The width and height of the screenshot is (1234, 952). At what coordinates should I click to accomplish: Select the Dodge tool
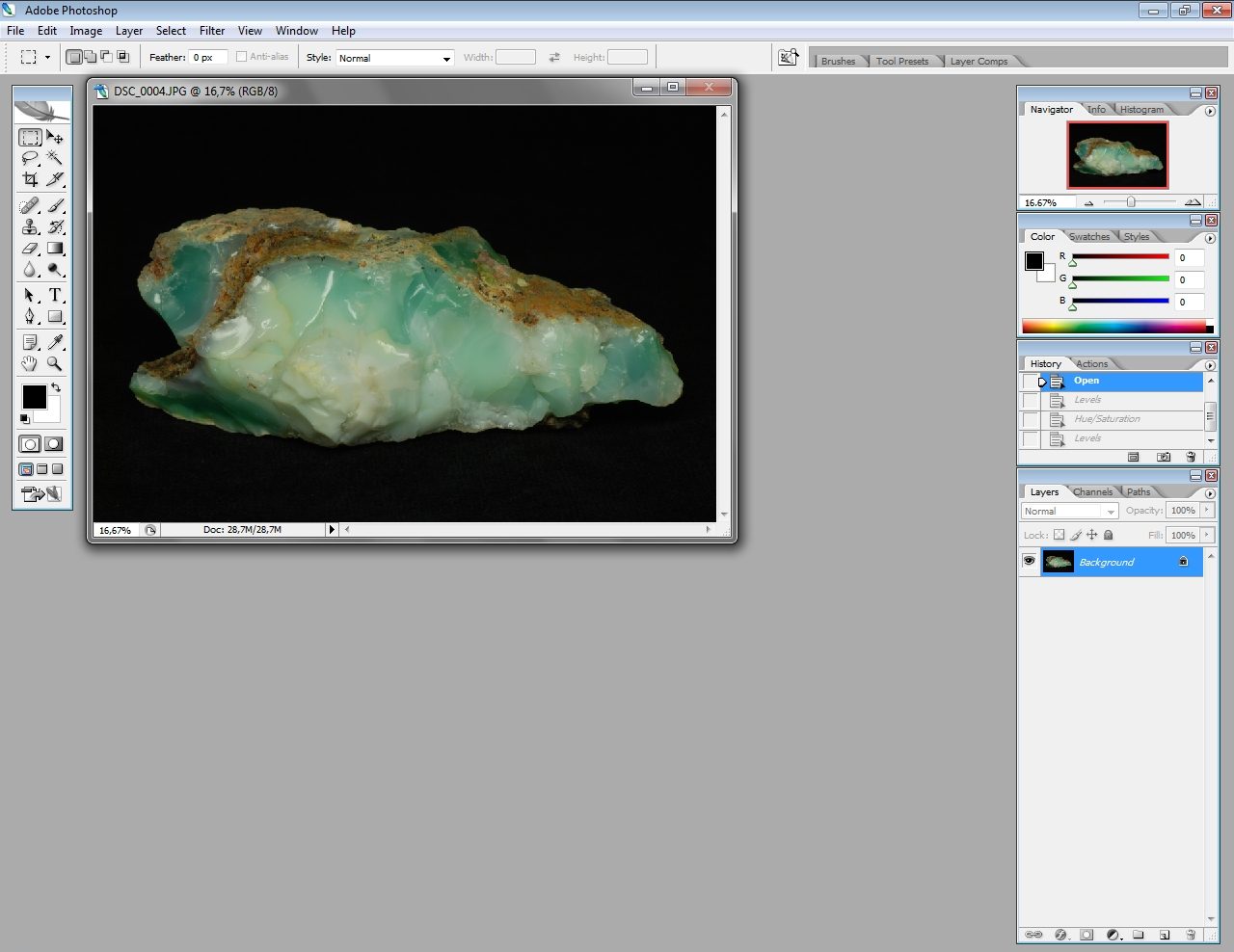click(55, 269)
